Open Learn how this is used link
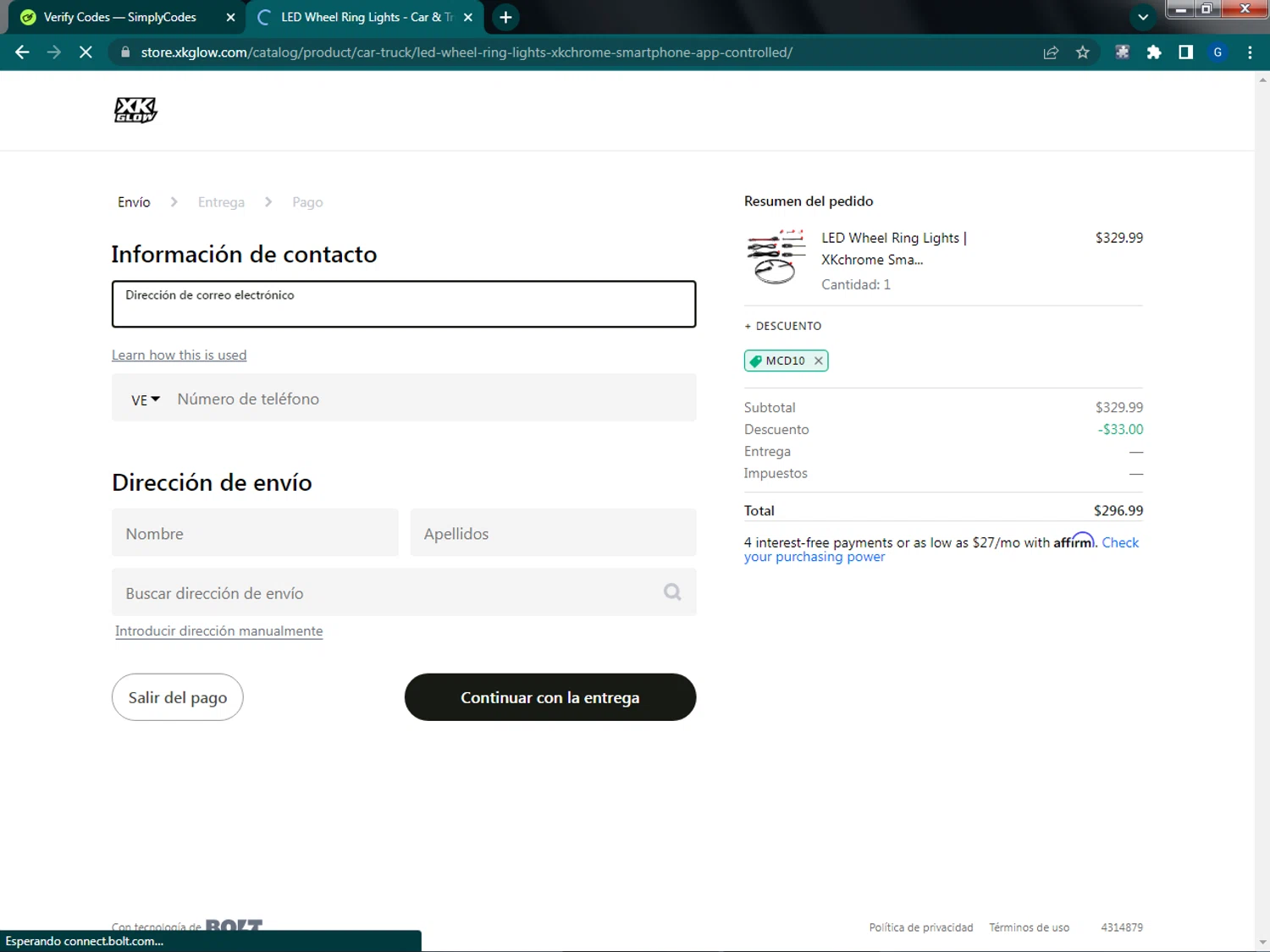This screenshot has width=1270, height=952. [x=179, y=355]
